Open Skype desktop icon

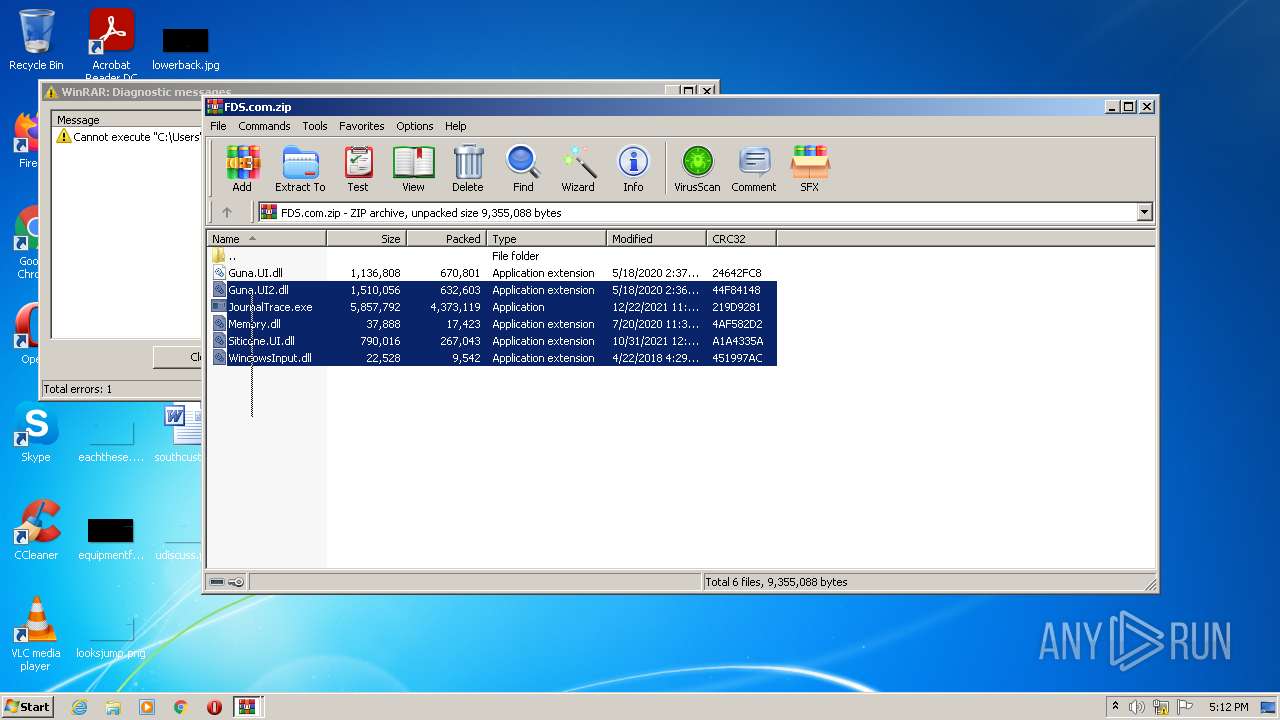[36, 432]
